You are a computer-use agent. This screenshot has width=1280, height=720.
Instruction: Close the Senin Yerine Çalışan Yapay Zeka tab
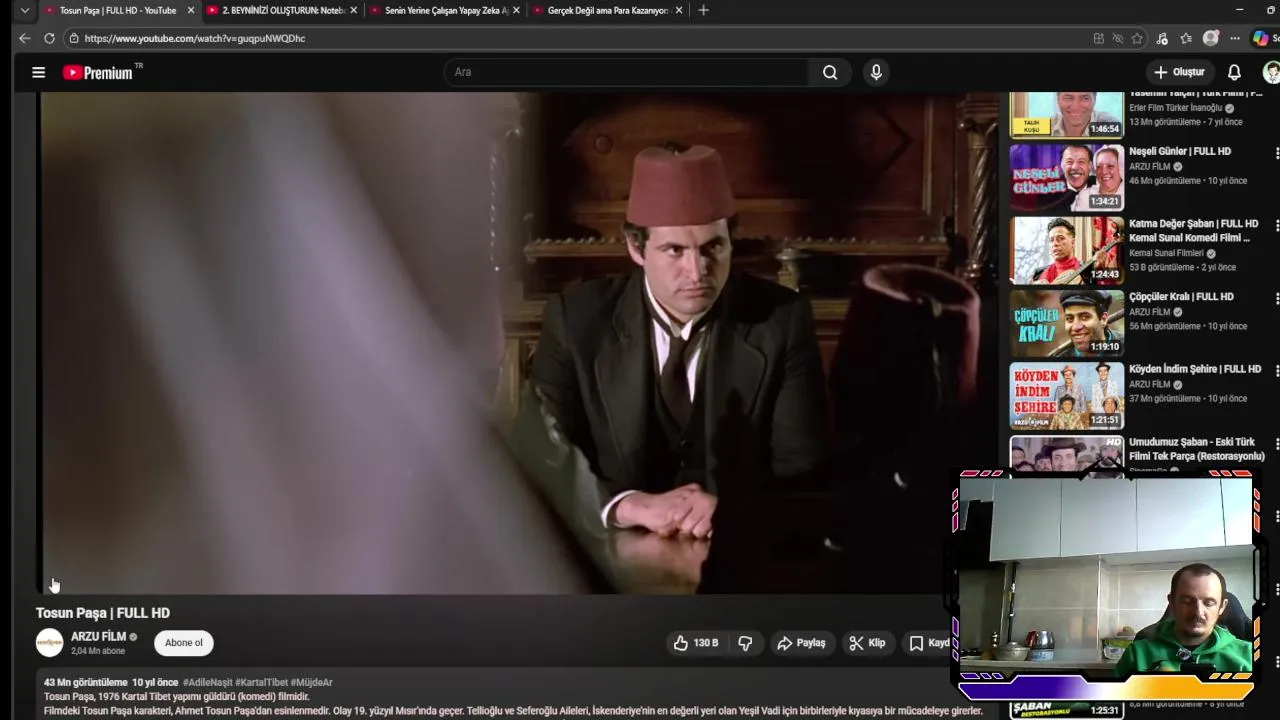click(516, 10)
